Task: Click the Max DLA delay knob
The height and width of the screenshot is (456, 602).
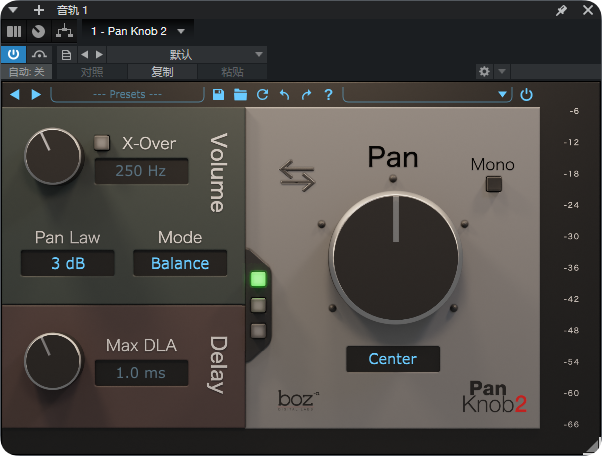Action: 53,361
